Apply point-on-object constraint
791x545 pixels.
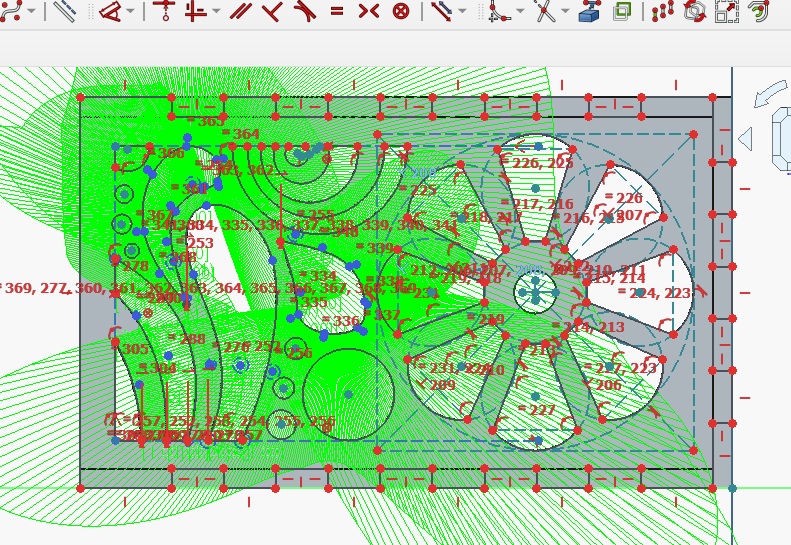pos(164,11)
